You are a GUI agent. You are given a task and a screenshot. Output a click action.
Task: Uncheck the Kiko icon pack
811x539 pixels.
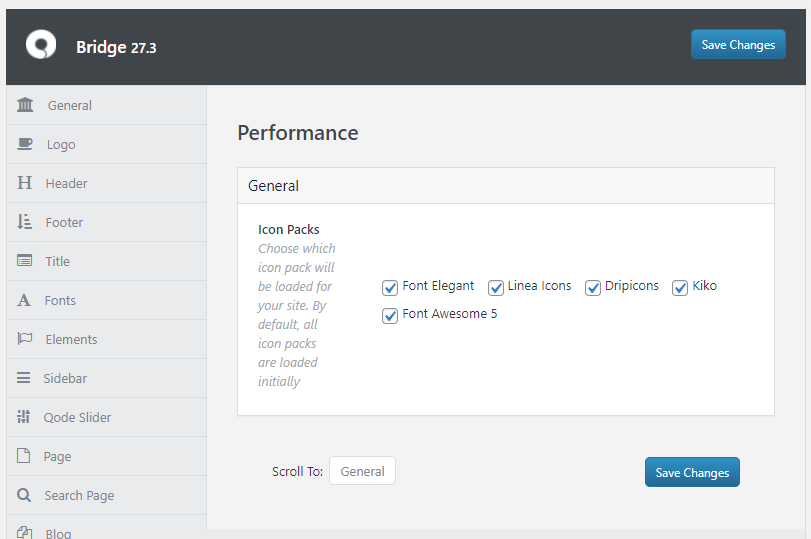point(680,288)
